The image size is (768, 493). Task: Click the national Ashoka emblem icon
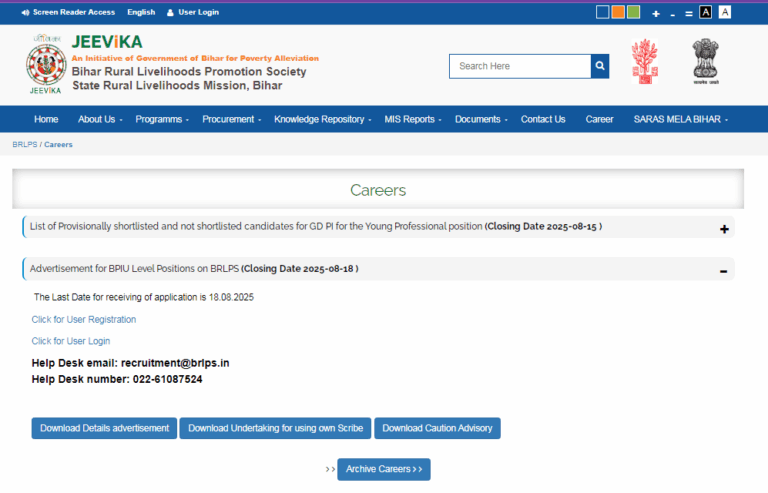[705, 62]
